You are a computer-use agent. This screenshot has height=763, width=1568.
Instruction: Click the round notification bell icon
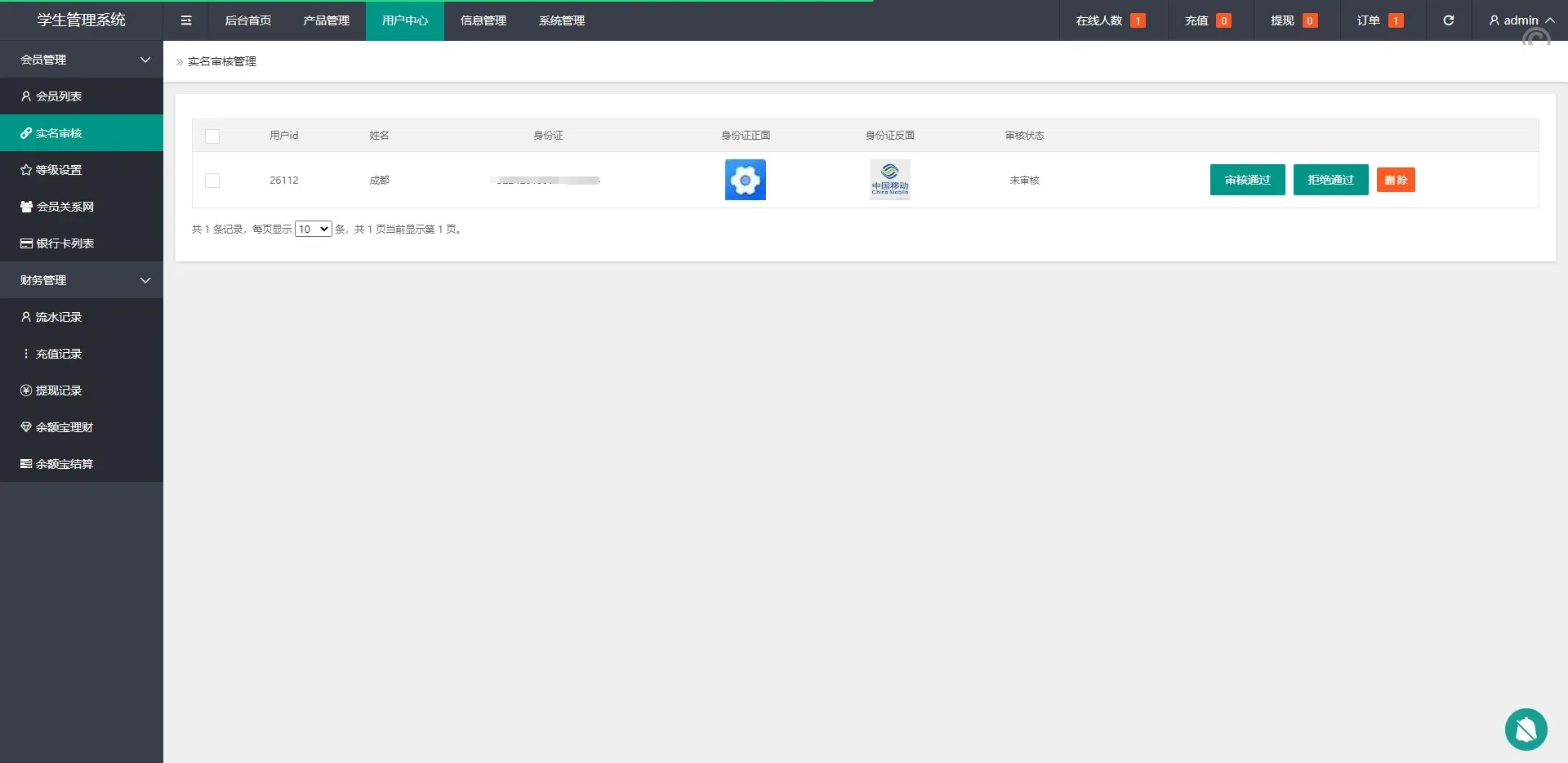coord(1526,729)
